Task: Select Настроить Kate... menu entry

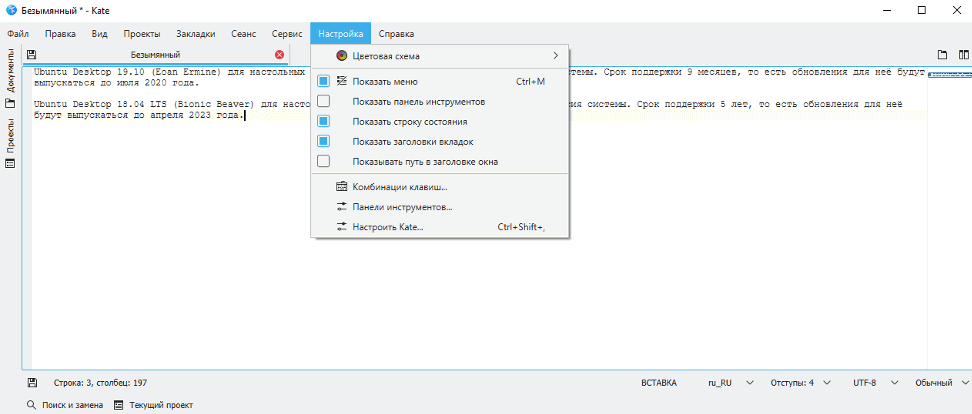Action: tap(440, 227)
